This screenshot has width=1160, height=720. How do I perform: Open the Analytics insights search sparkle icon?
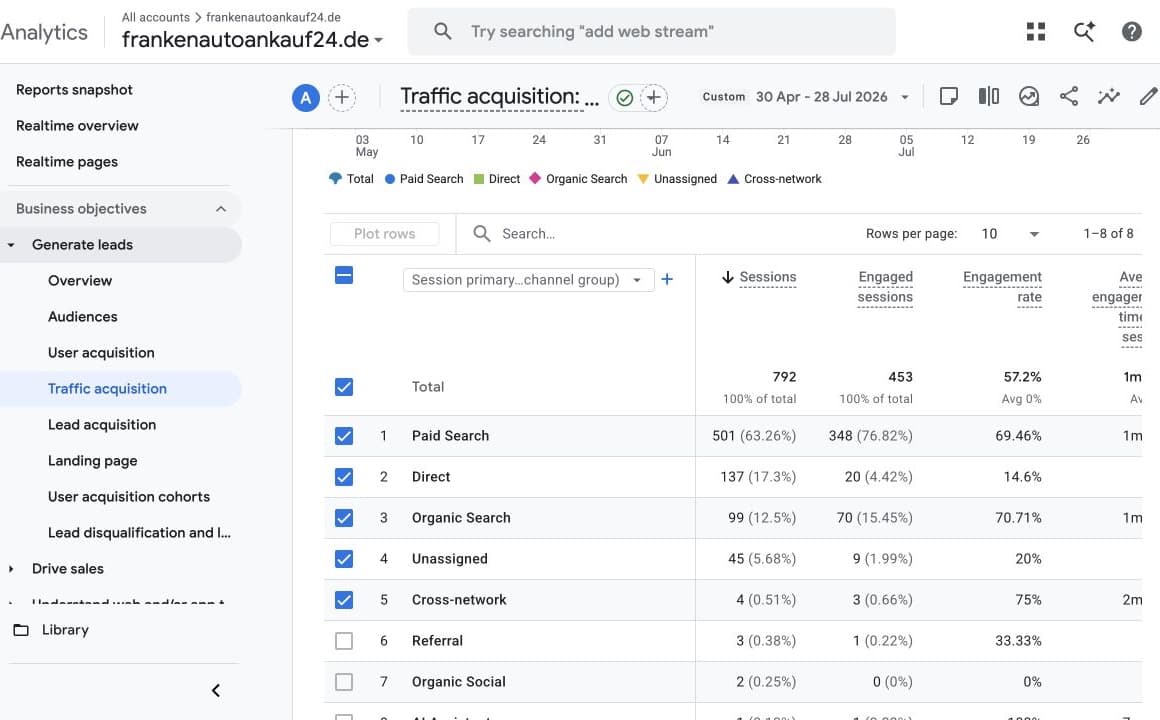point(1084,31)
